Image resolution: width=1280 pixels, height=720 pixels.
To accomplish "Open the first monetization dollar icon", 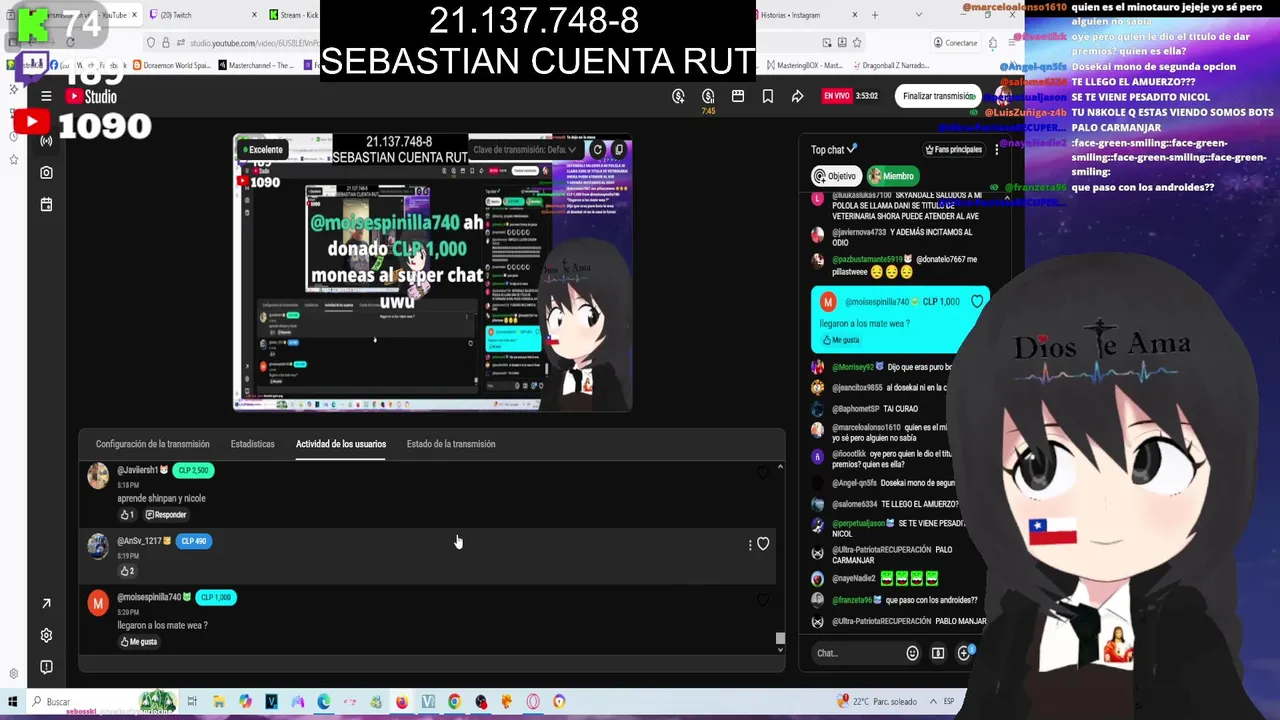I will coord(678,96).
